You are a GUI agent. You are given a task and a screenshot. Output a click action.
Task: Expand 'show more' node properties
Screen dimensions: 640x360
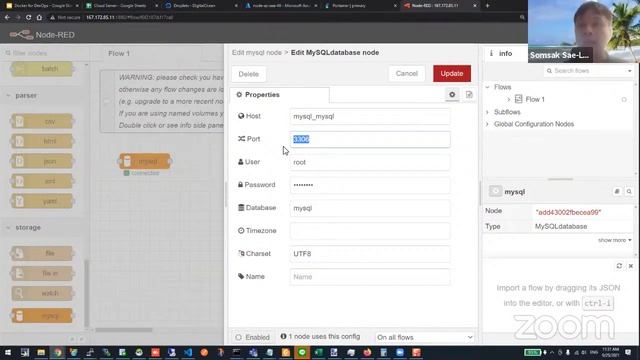615,240
